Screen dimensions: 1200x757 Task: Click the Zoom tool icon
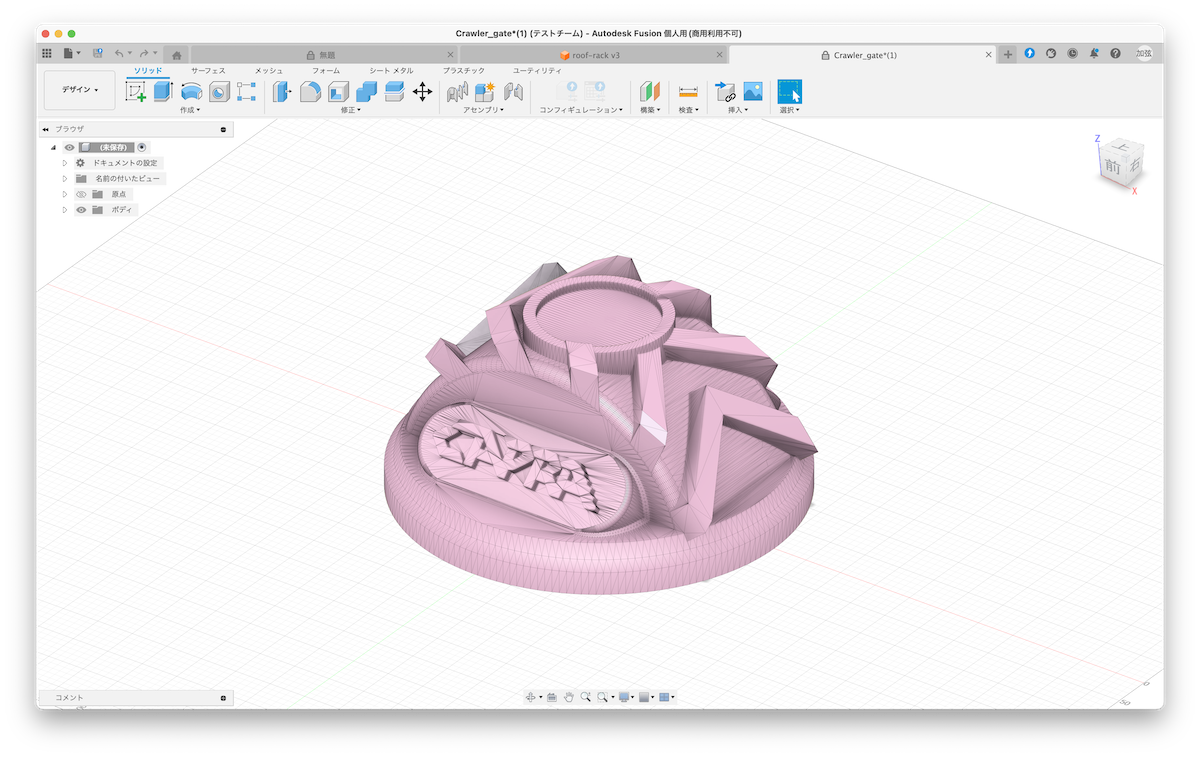(585, 697)
